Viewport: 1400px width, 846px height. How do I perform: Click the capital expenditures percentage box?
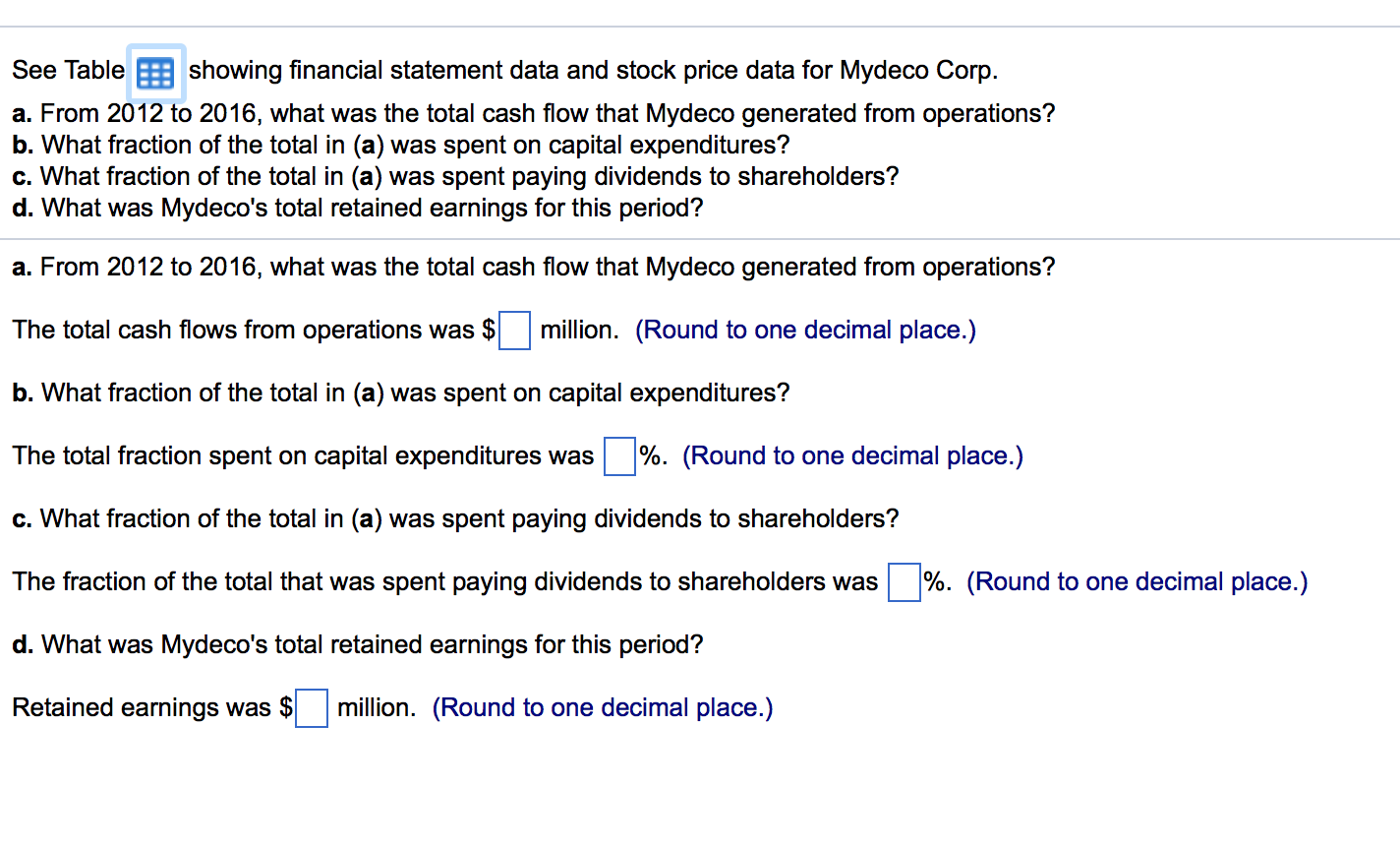pos(619,456)
